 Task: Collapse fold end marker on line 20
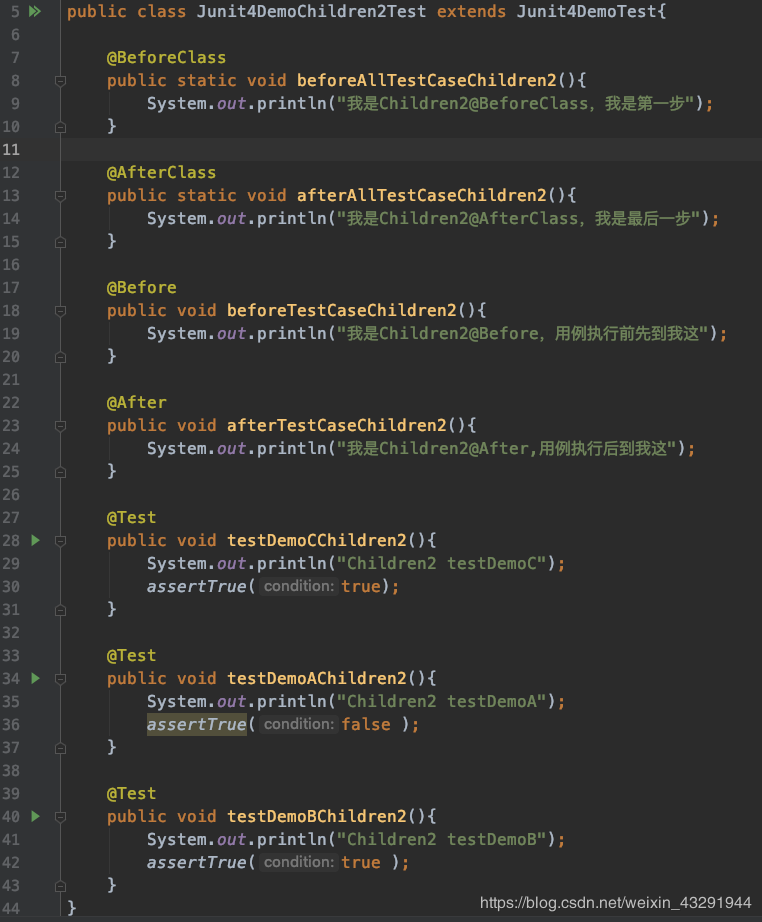pyautogui.click(x=60, y=356)
